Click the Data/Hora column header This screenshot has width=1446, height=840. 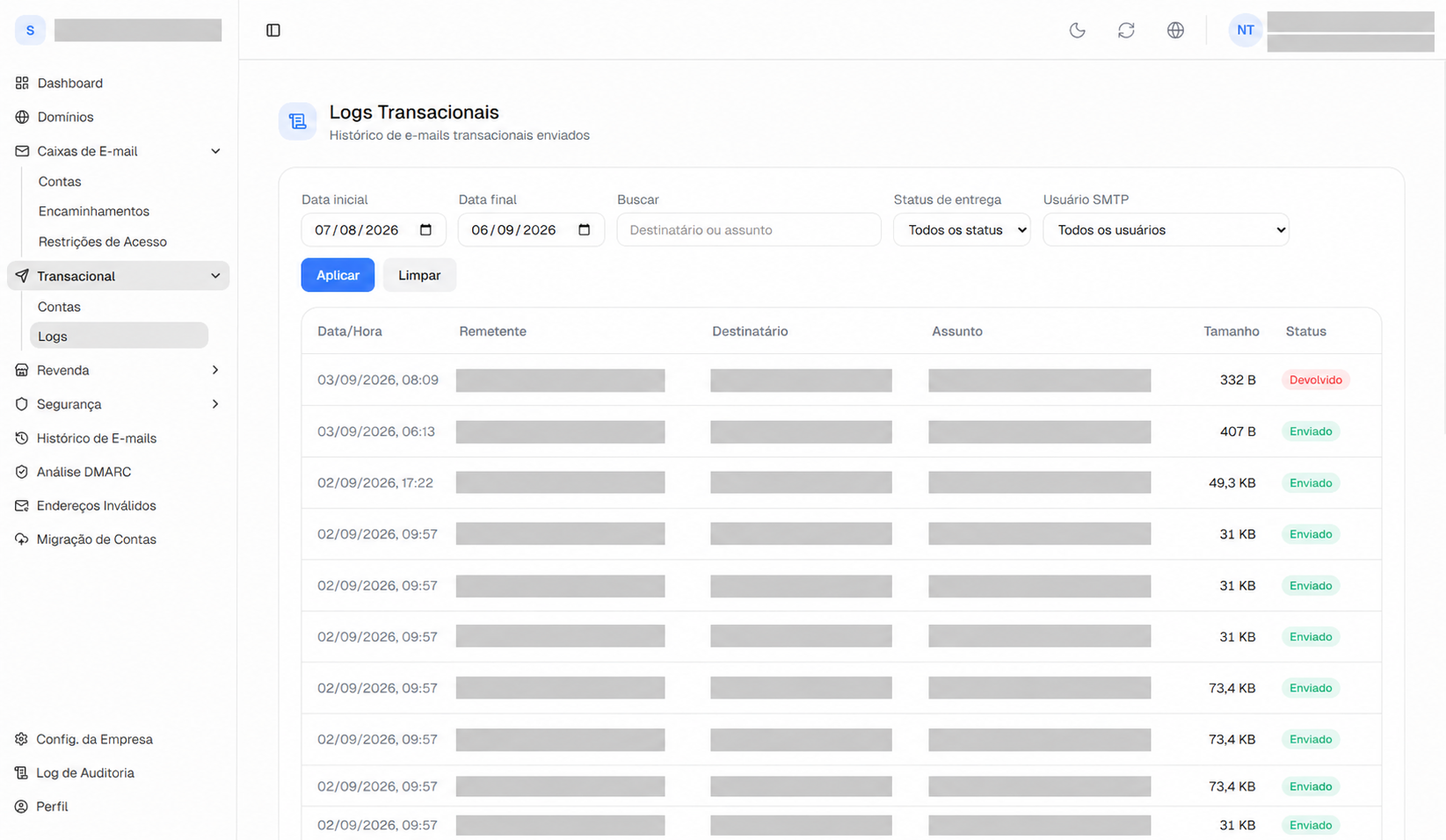[350, 331]
